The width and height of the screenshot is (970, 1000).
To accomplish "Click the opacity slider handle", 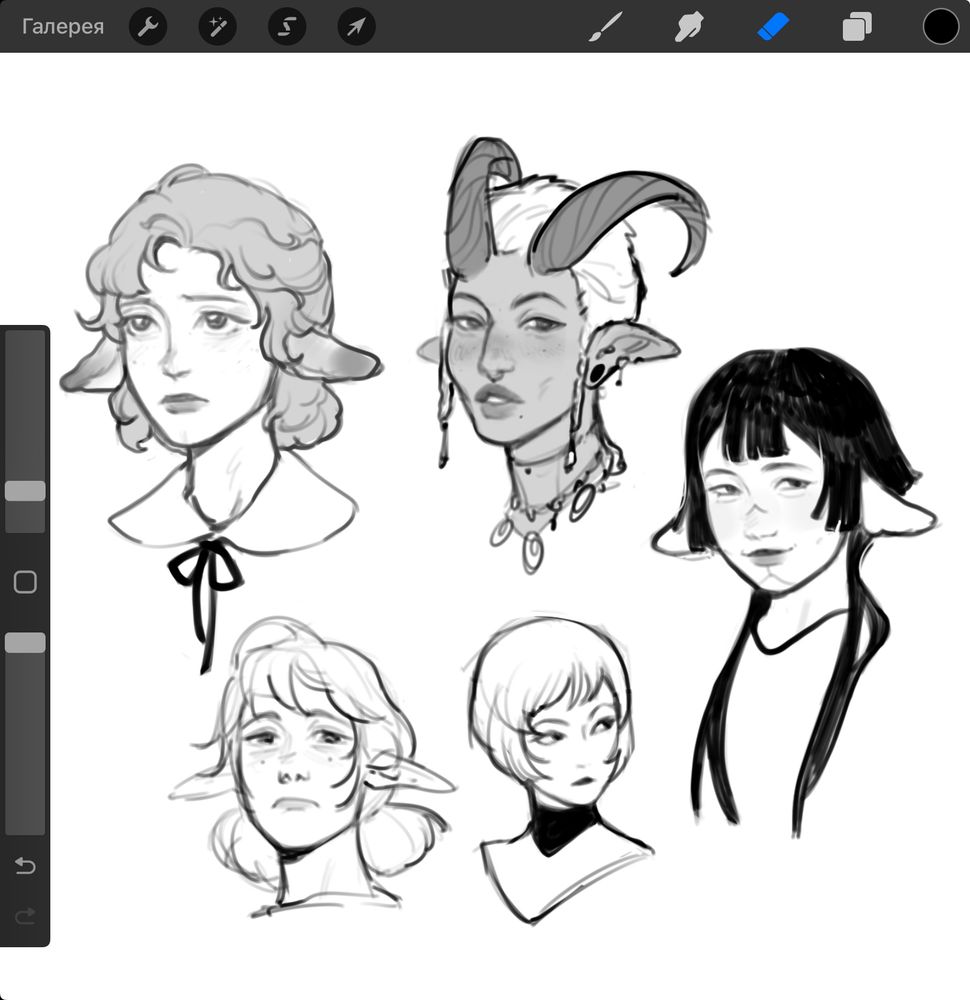I will point(25,643).
